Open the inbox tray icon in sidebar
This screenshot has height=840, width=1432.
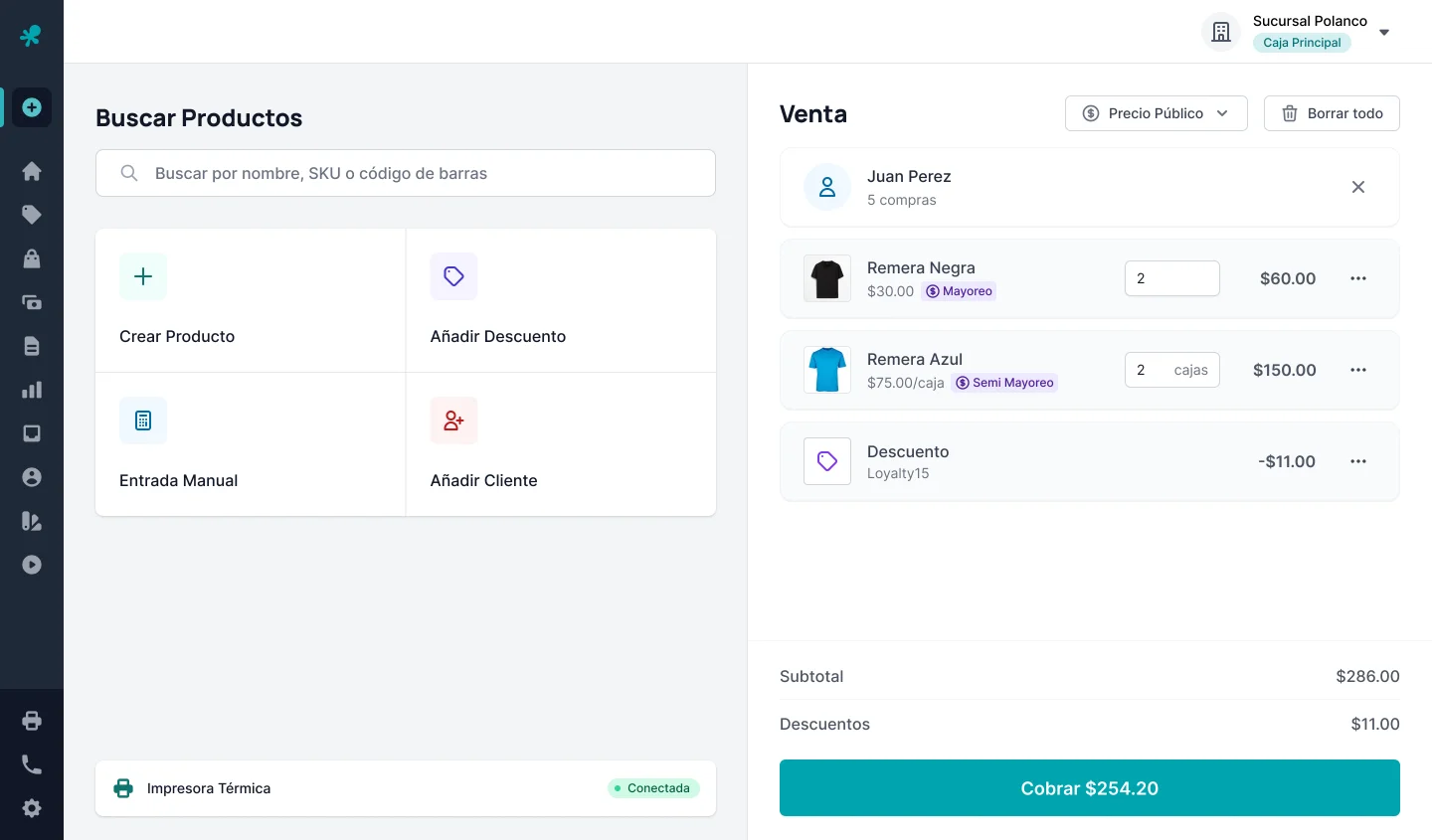[x=32, y=433]
